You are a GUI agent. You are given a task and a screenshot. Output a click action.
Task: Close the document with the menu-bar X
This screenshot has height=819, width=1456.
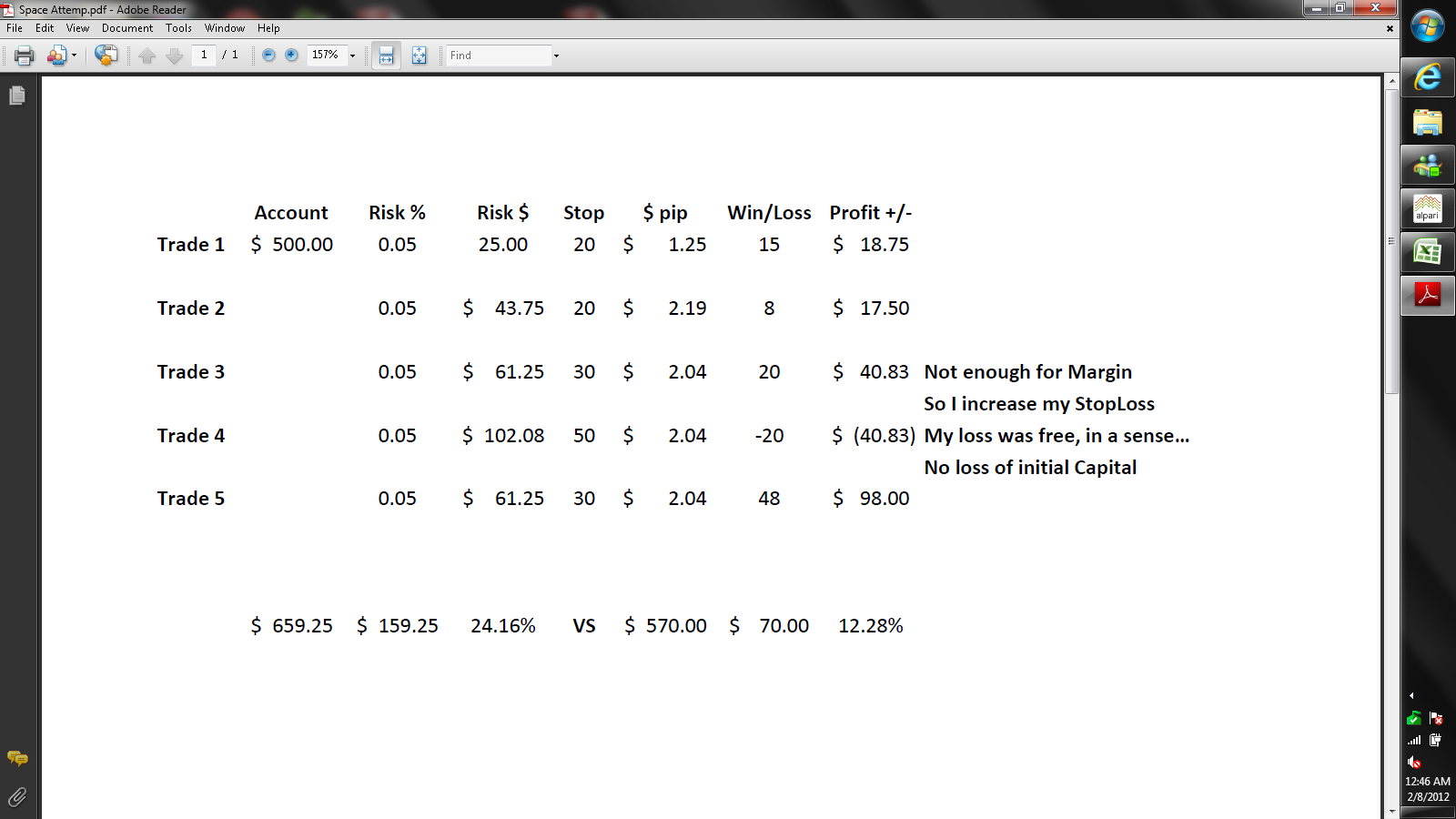[x=1390, y=28]
